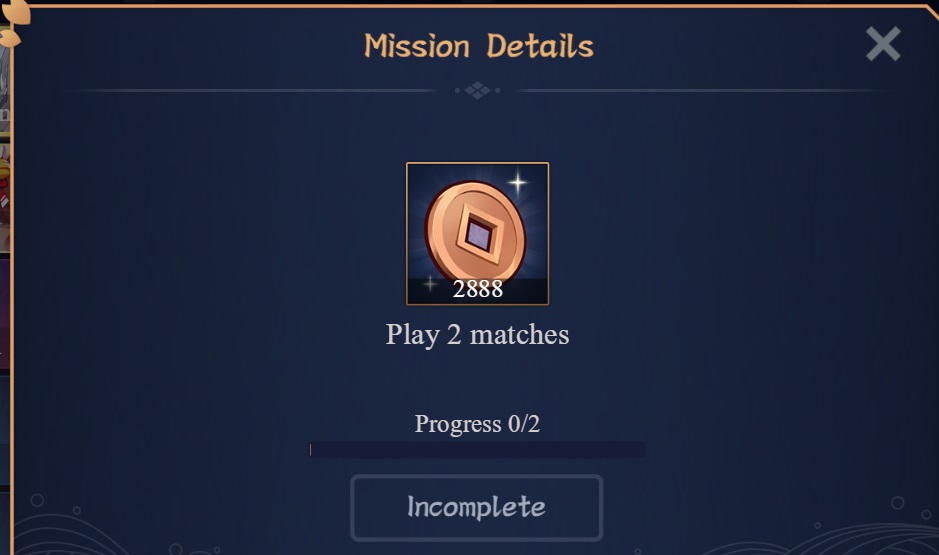Click the small sparkle beside 2888

(429, 283)
